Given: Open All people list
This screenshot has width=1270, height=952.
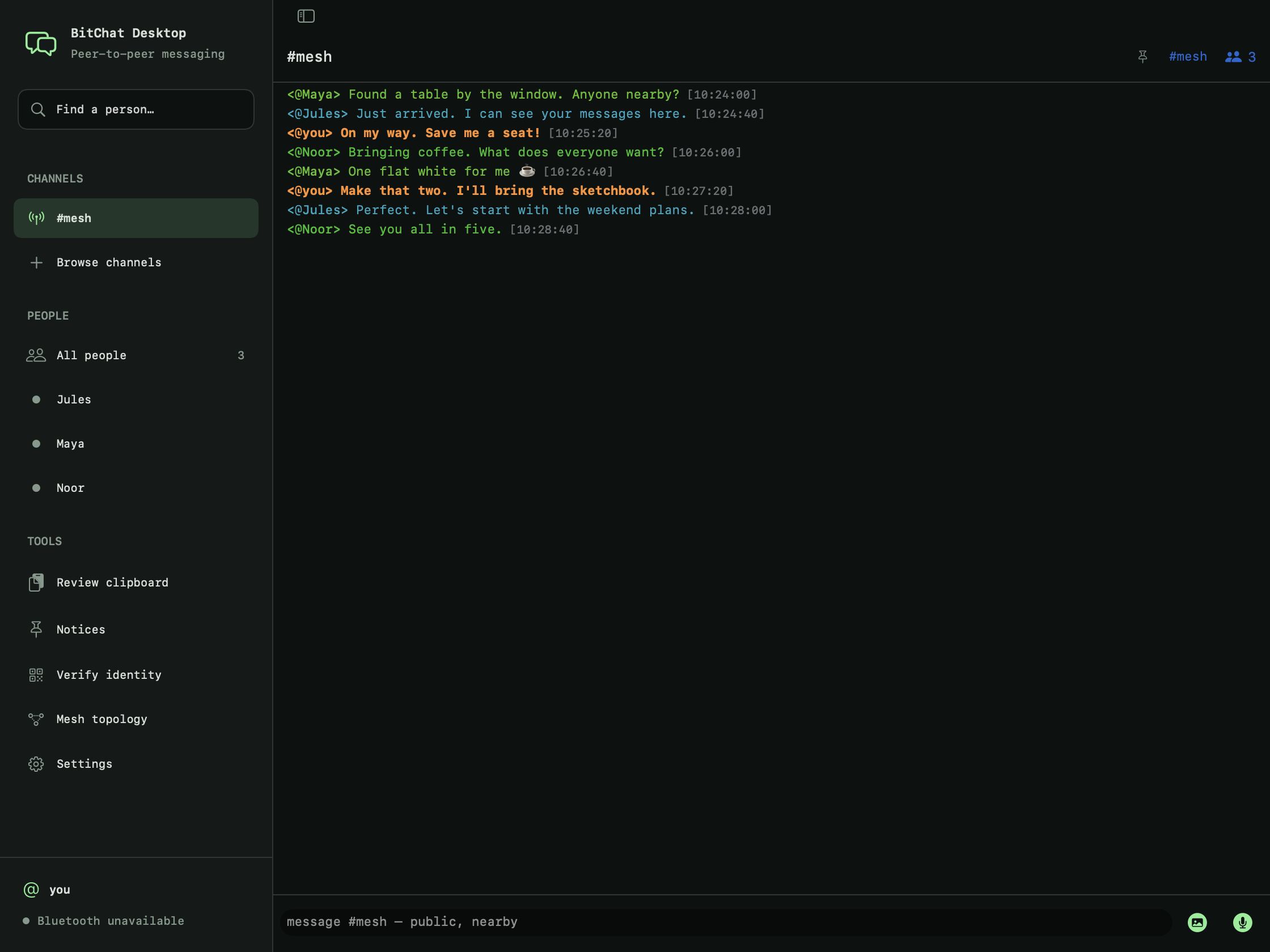Looking at the screenshot, I should 136,355.
